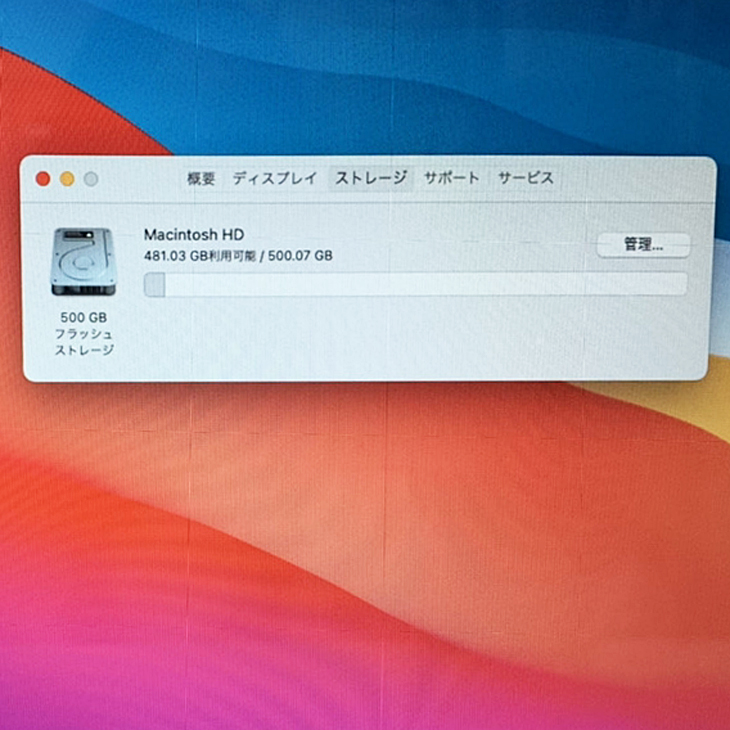Viewport: 730px width, 730px height.
Task: Click the Macintosh HD volume name
Action: 193,234
